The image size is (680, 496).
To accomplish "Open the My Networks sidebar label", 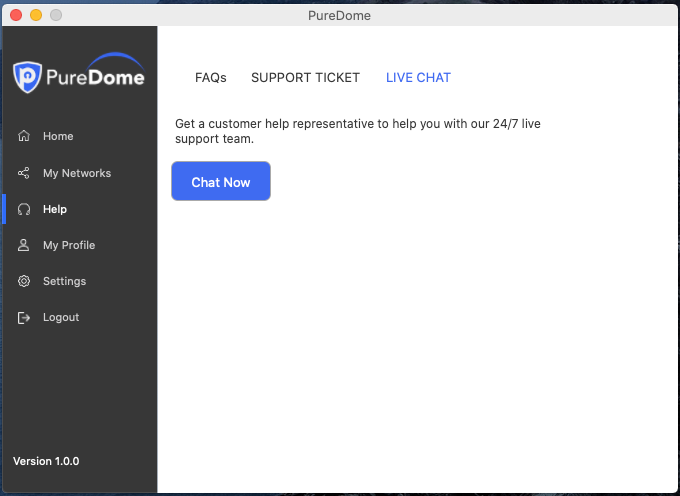I will click(77, 173).
